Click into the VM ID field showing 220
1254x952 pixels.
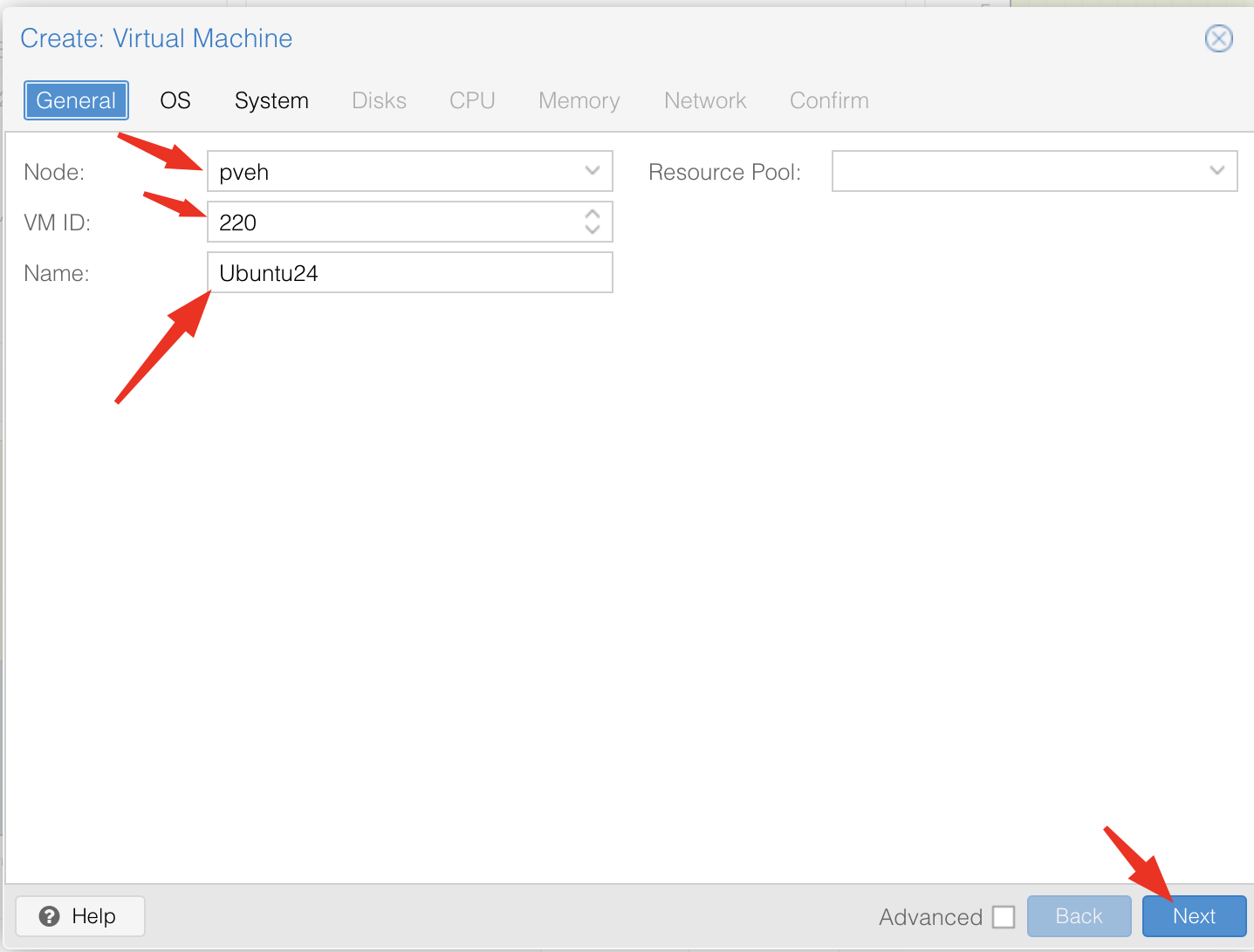tap(393, 223)
